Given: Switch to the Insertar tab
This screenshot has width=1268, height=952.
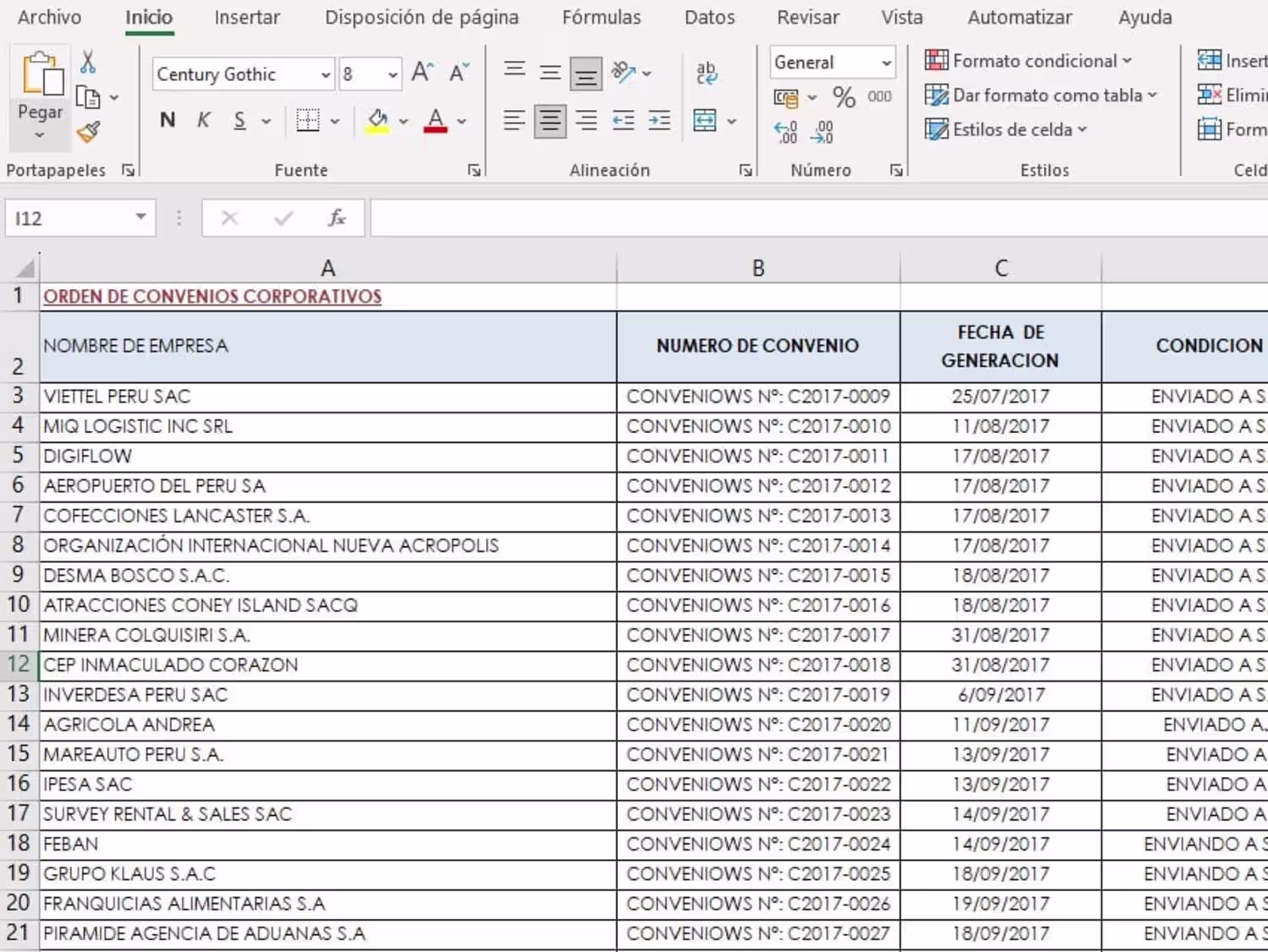Looking at the screenshot, I should tap(247, 17).
